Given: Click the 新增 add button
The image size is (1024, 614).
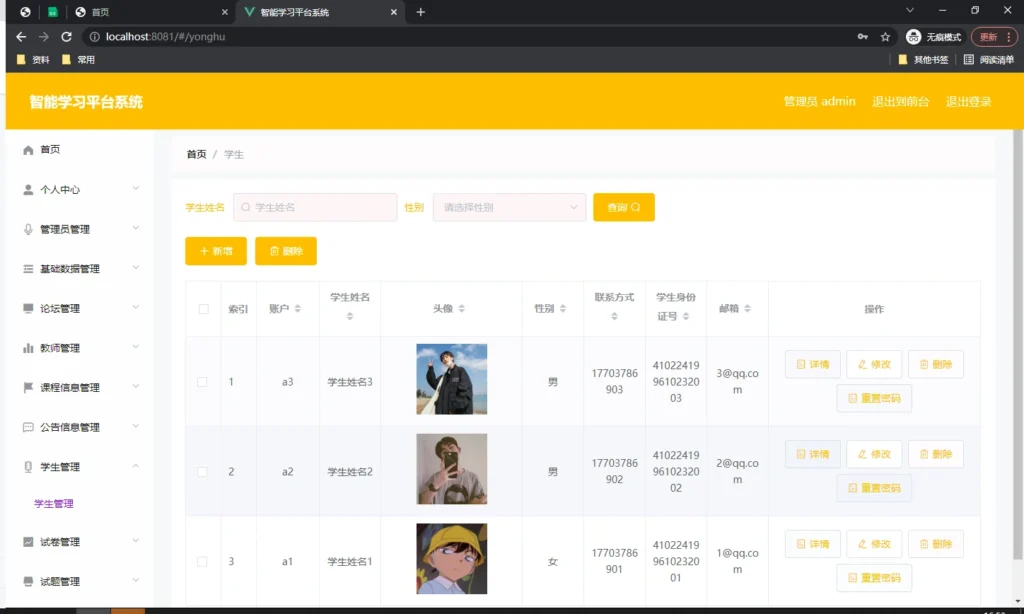Looking at the screenshot, I should [x=215, y=251].
